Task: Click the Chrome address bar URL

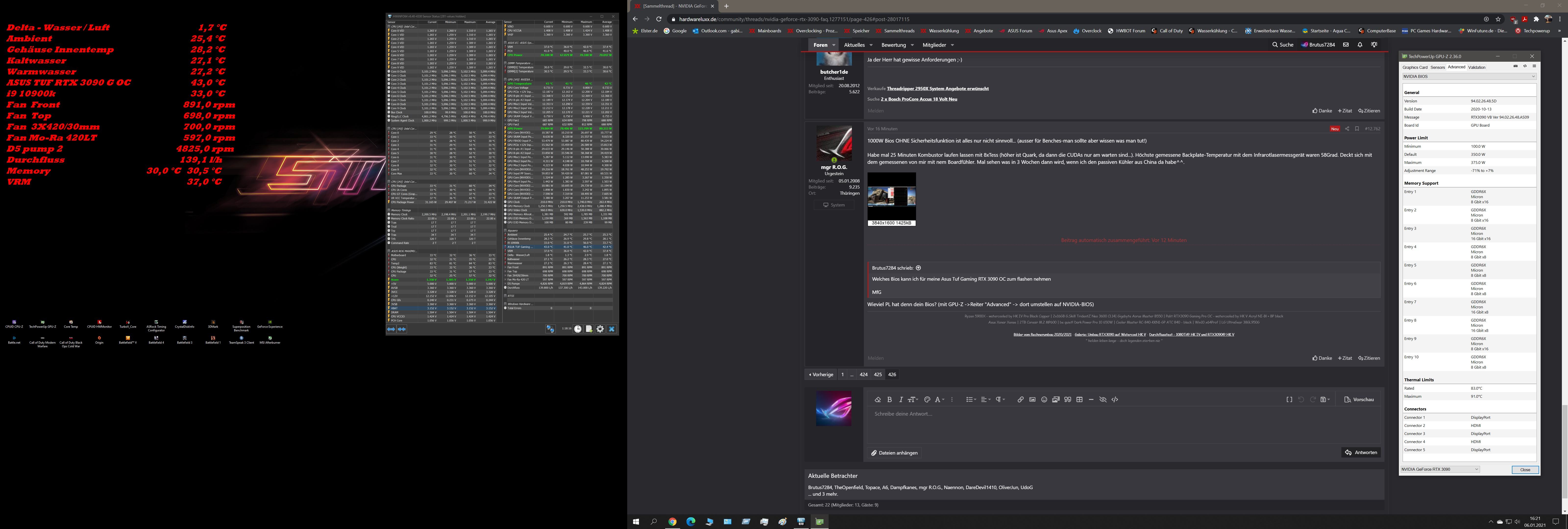Action: 794,20
